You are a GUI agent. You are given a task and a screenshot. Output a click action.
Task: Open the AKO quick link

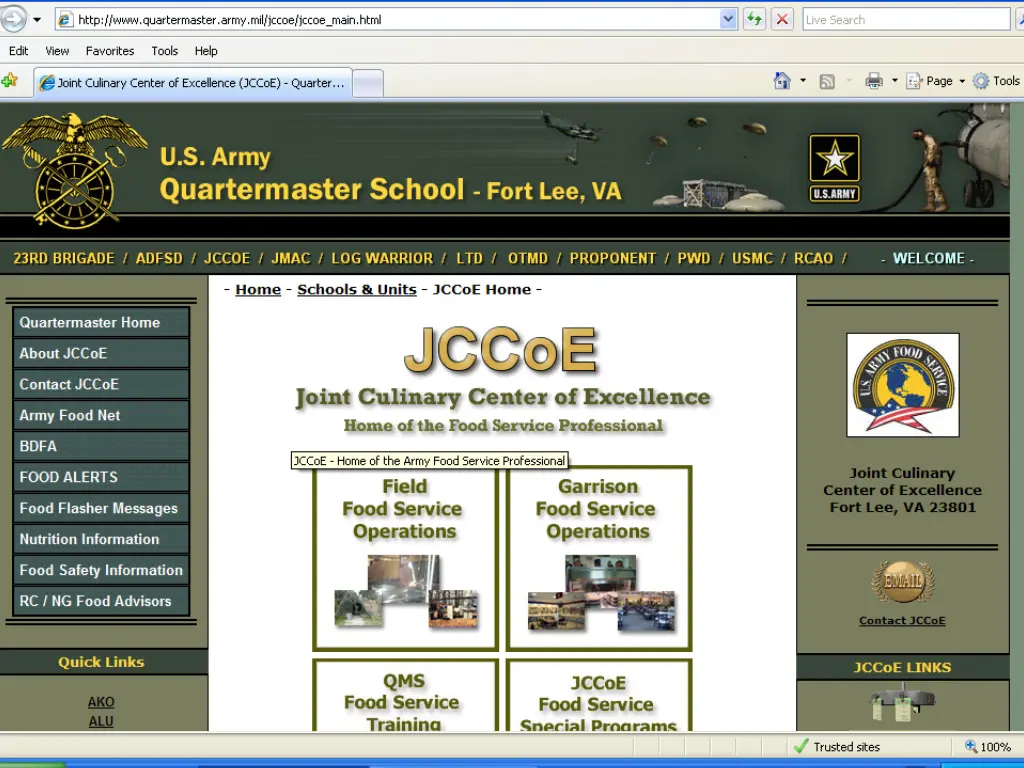click(101, 702)
